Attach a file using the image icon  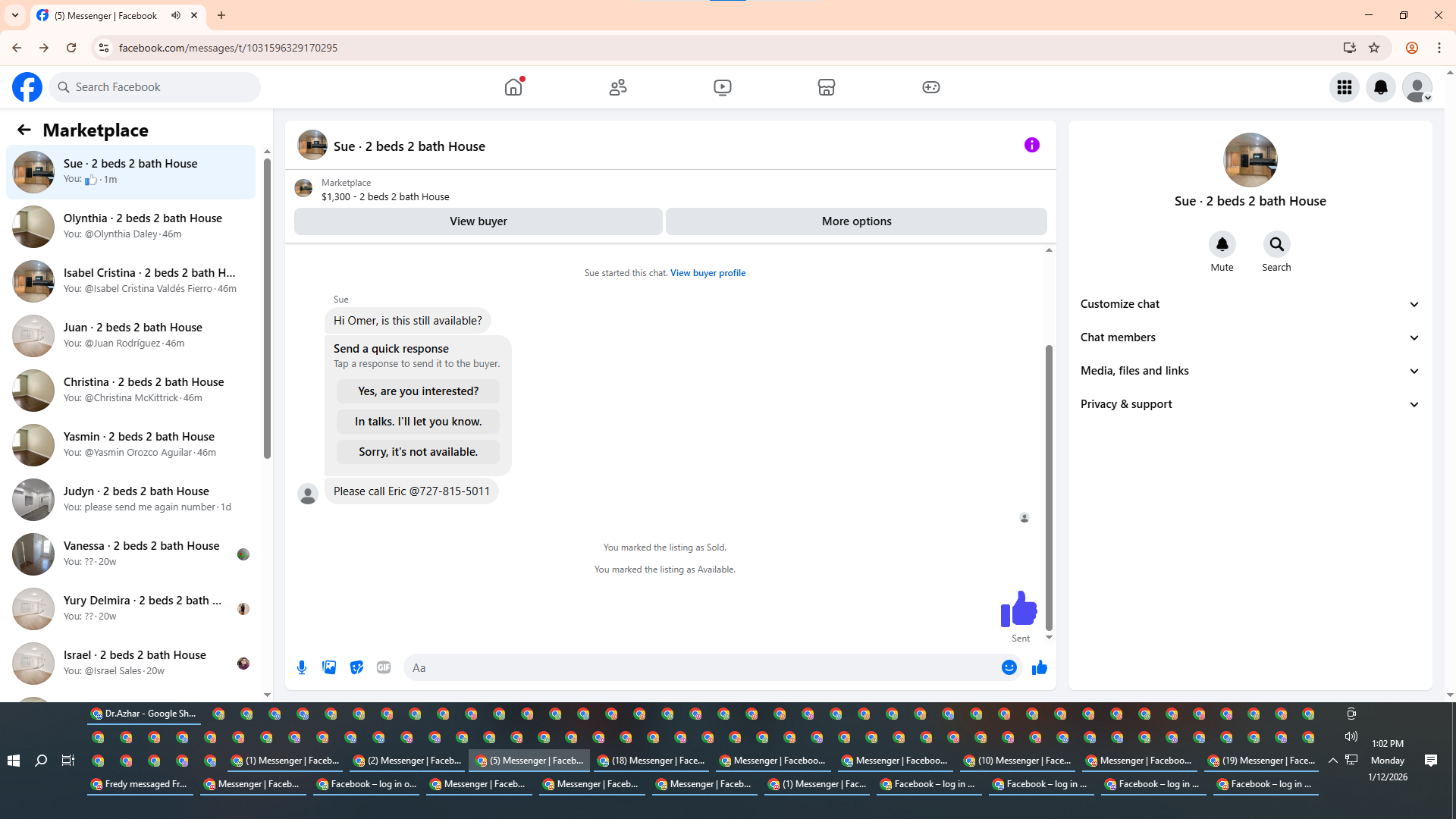click(329, 667)
